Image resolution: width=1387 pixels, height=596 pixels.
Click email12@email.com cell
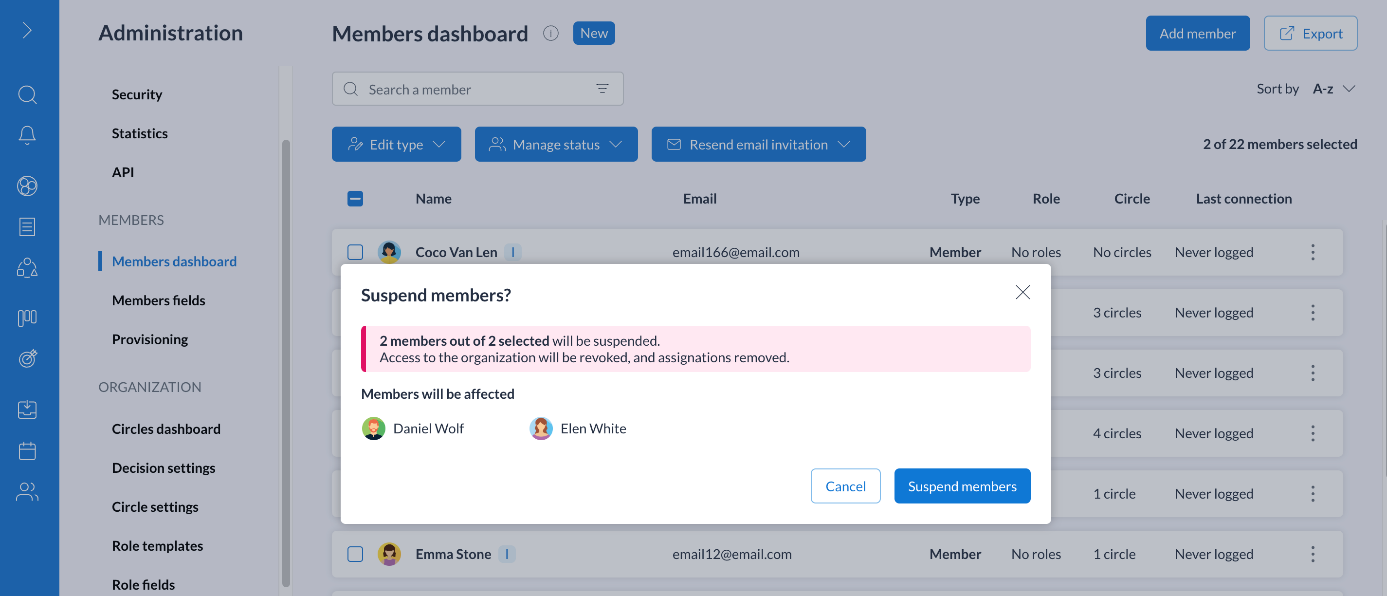(732, 554)
